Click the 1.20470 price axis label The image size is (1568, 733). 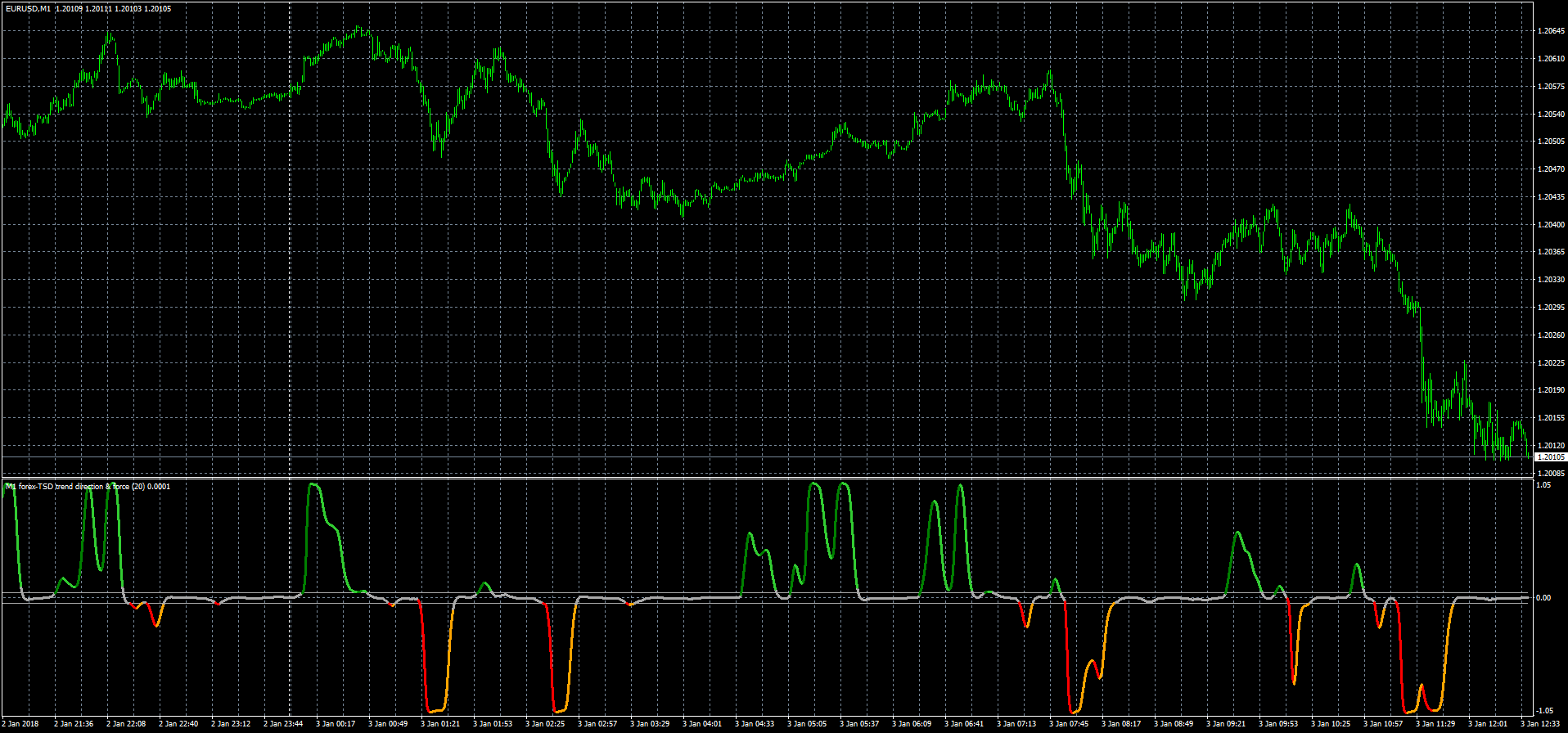pos(1551,169)
